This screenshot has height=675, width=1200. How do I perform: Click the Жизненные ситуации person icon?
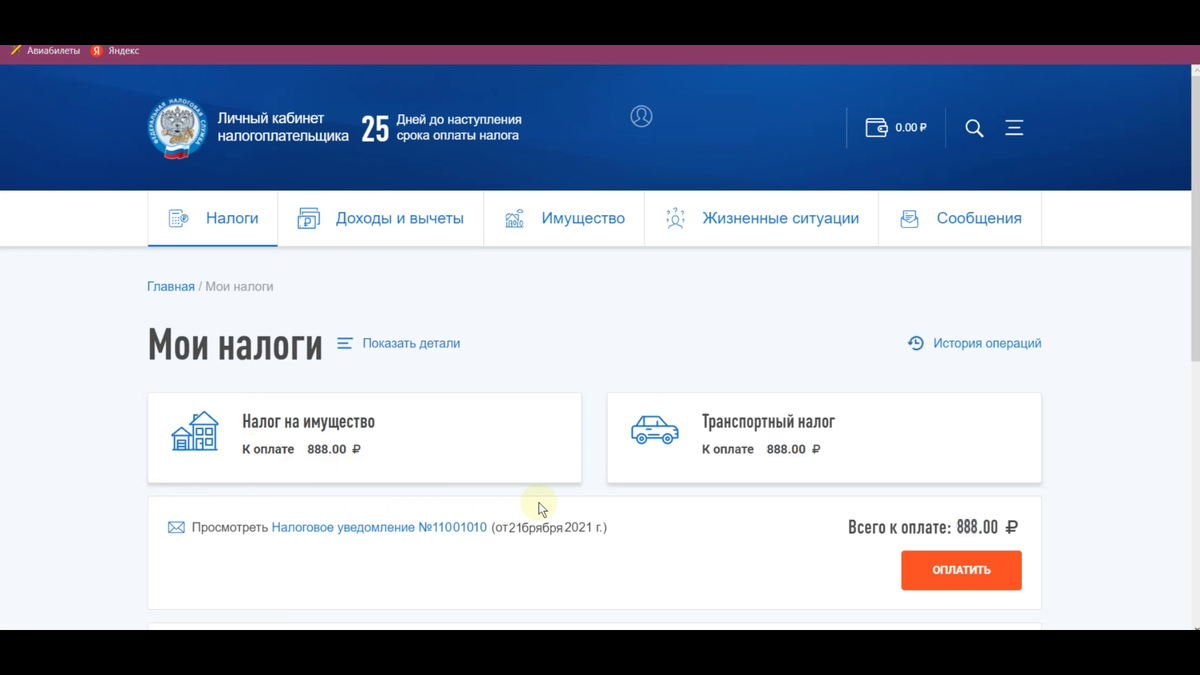coord(675,218)
